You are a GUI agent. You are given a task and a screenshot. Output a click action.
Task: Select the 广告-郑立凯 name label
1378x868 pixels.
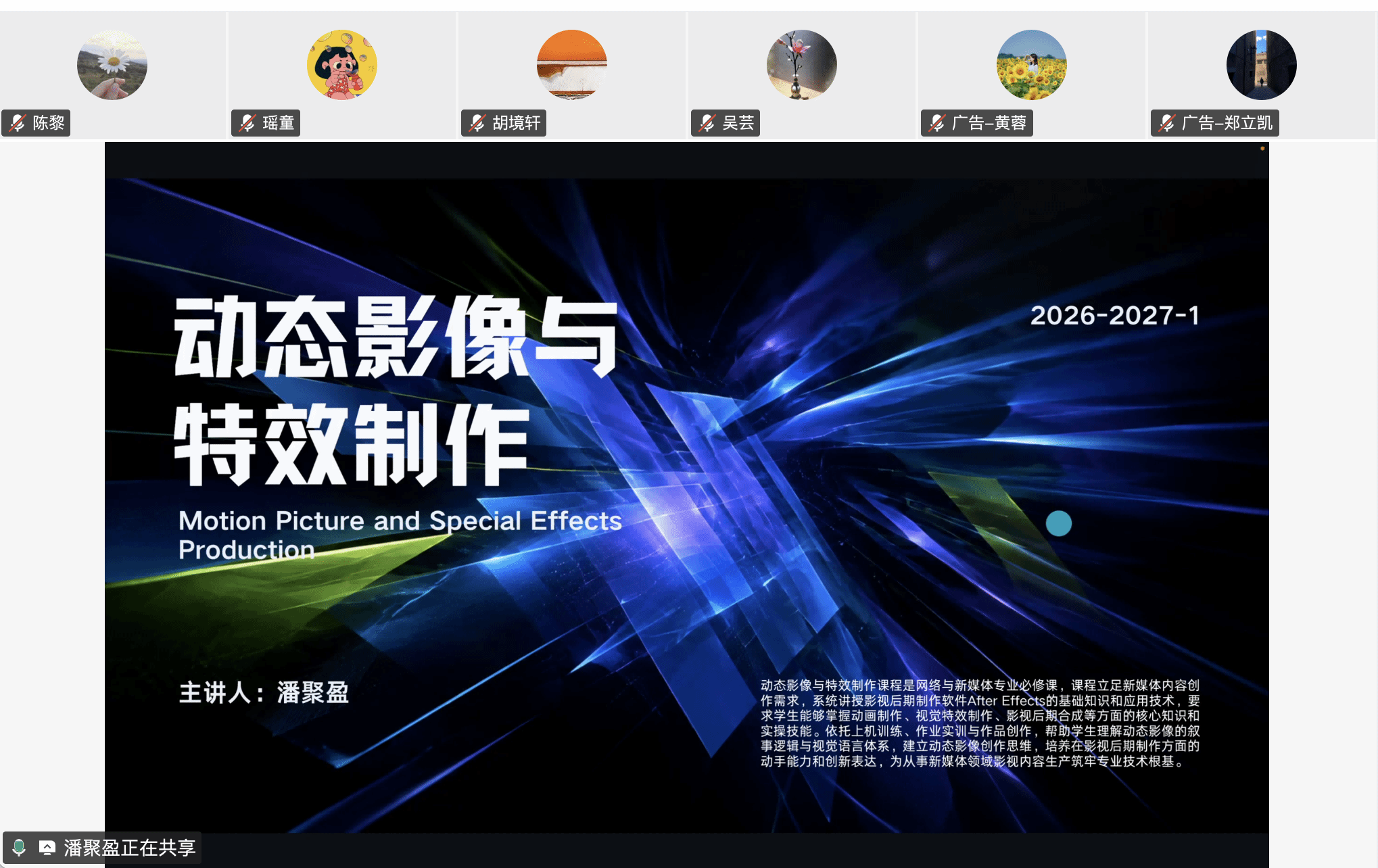tap(1227, 123)
